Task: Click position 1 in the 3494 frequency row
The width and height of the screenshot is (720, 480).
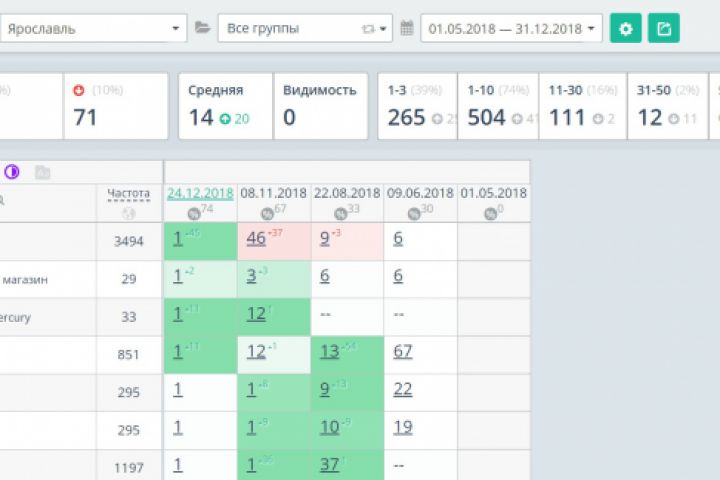Action: (178, 238)
